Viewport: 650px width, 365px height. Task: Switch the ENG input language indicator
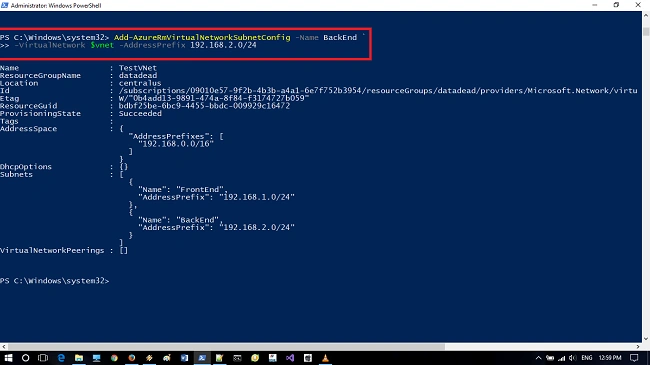587,358
